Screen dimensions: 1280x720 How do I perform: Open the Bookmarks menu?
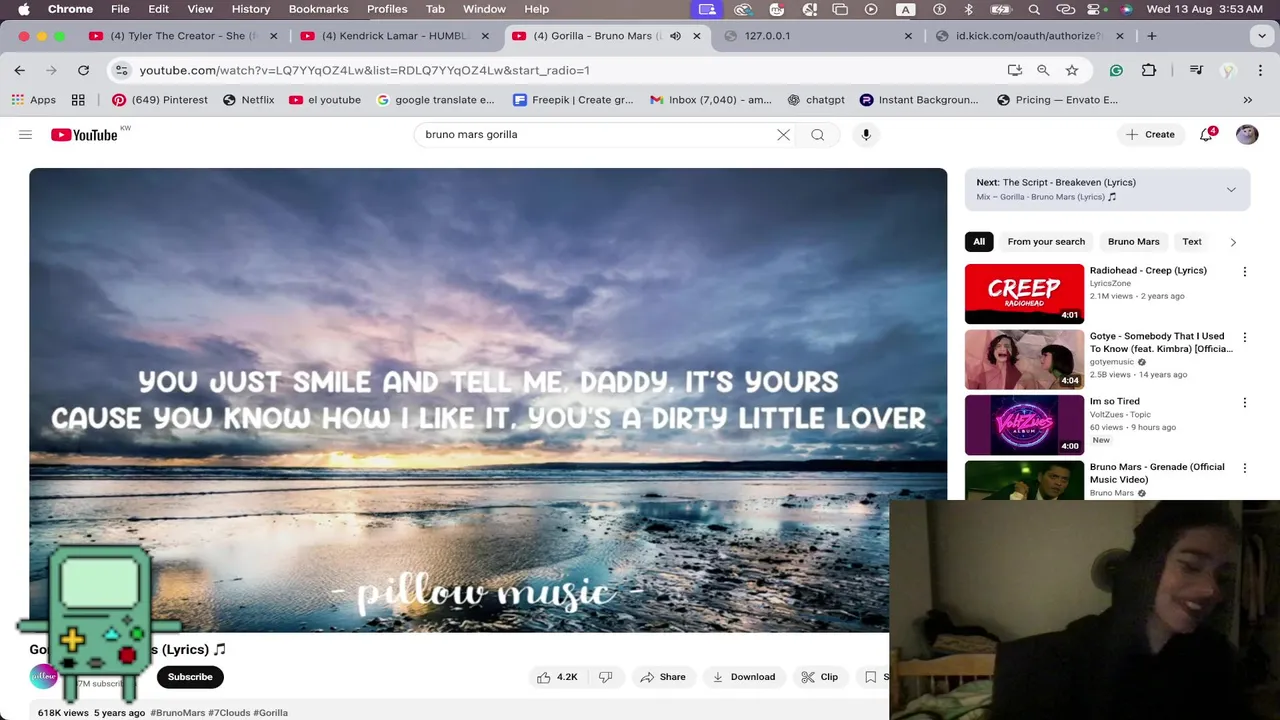click(318, 9)
